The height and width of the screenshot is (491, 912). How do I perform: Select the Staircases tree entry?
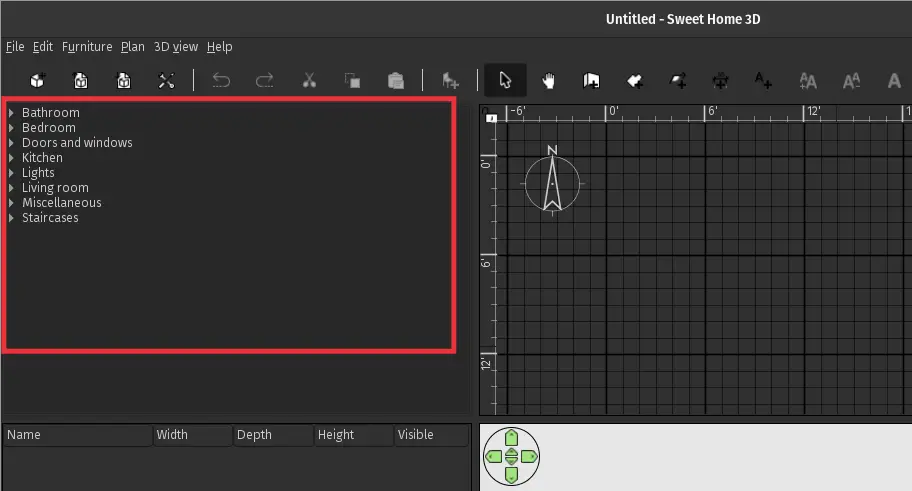tap(50, 218)
